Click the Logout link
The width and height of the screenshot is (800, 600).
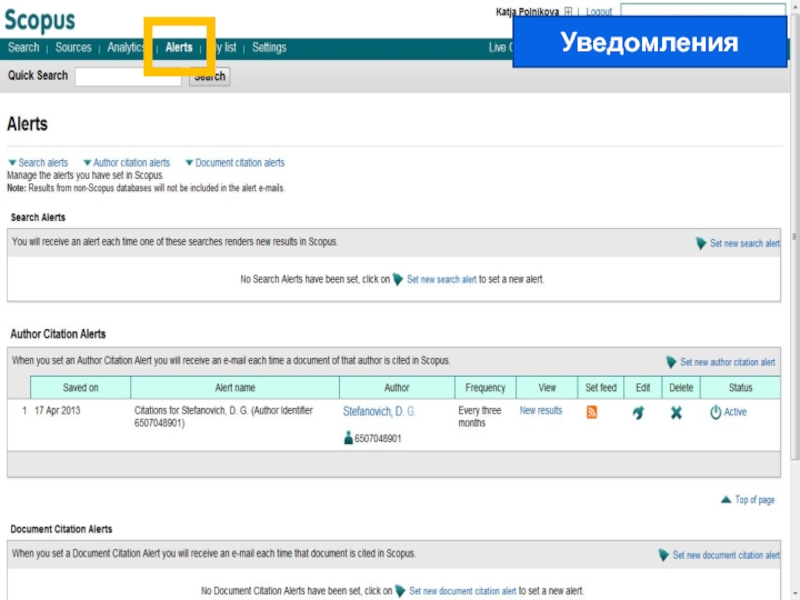[x=598, y=12]
